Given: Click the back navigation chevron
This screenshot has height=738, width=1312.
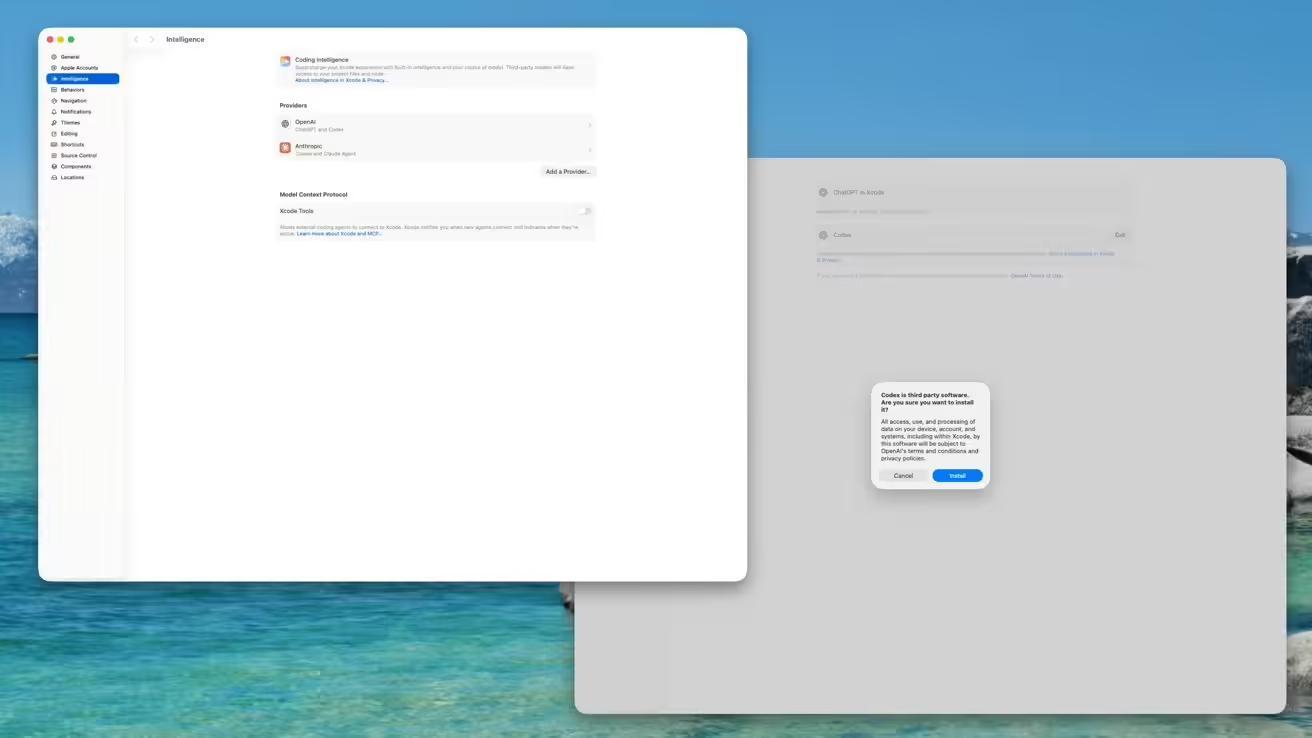Looking at the screenshot, I should coord(136,39).
